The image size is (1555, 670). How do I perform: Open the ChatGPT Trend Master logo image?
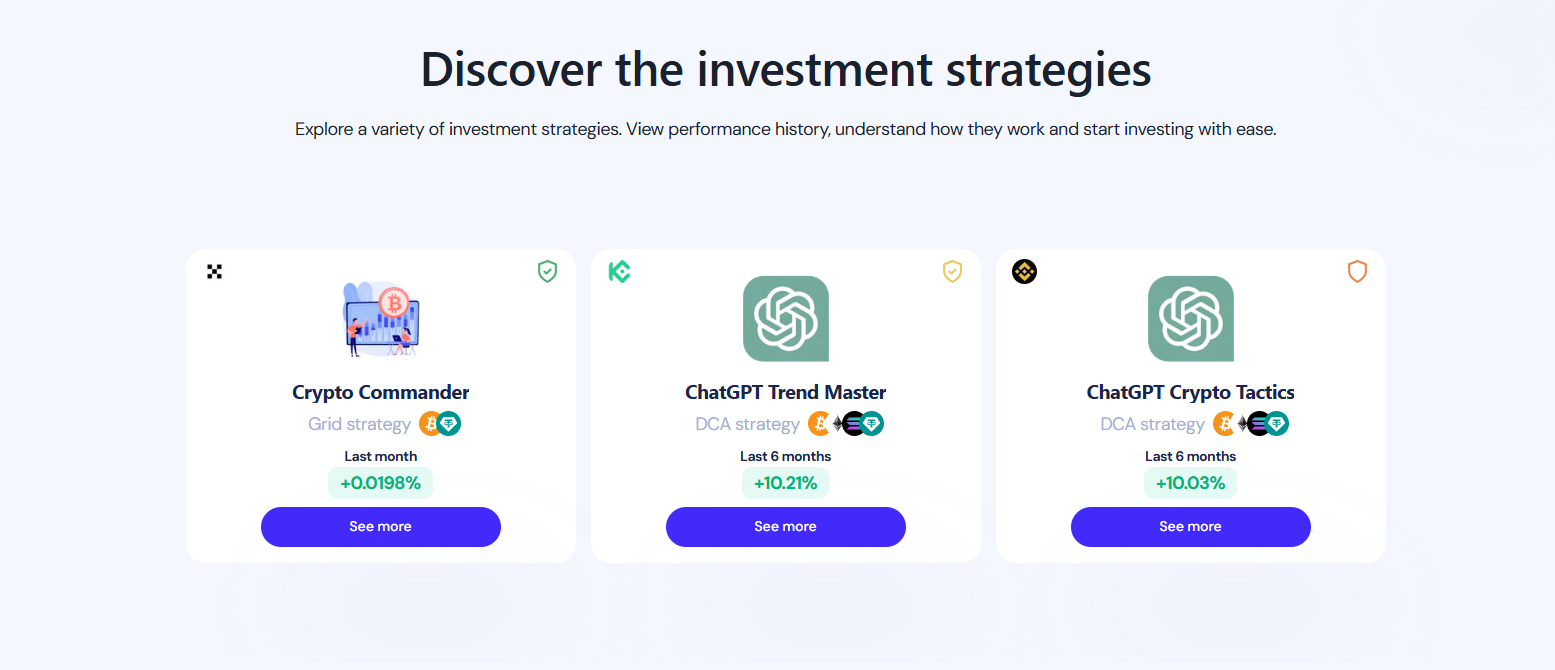786,319
